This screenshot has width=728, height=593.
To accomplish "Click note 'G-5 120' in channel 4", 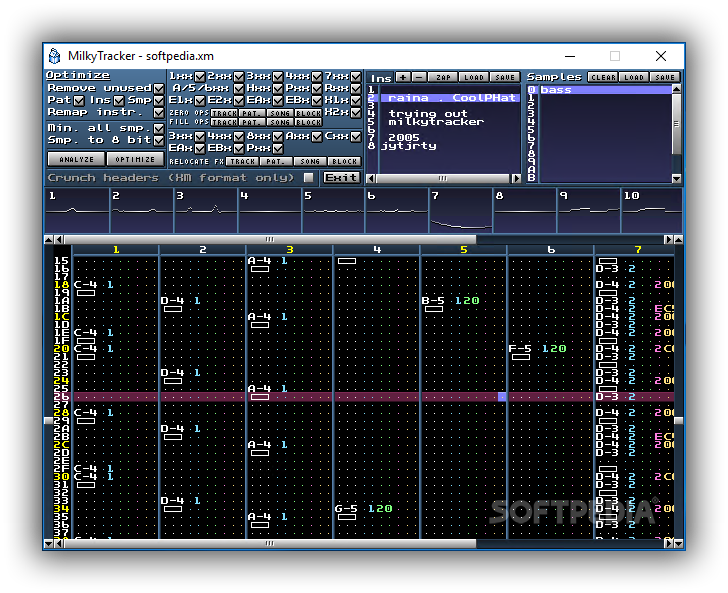I will coord(364,508).
